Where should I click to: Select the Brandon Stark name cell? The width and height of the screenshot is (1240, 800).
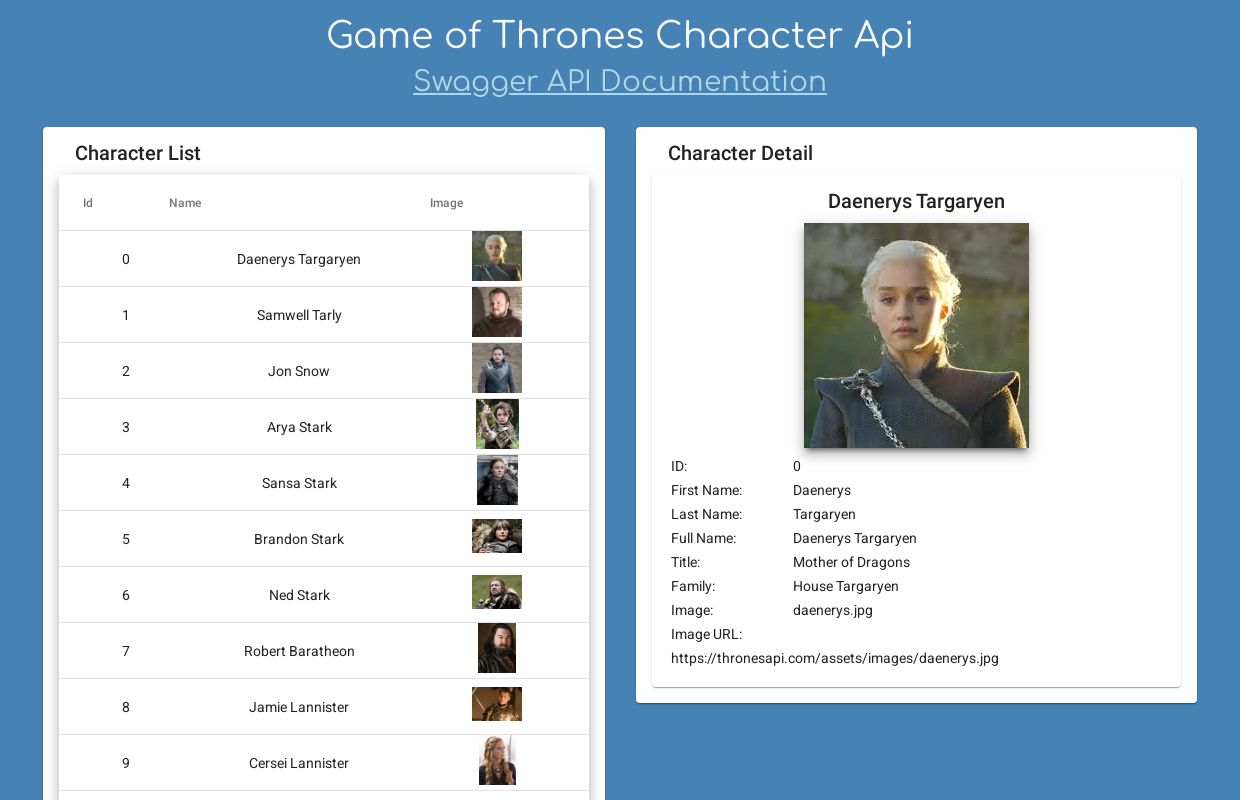point(299,539)
